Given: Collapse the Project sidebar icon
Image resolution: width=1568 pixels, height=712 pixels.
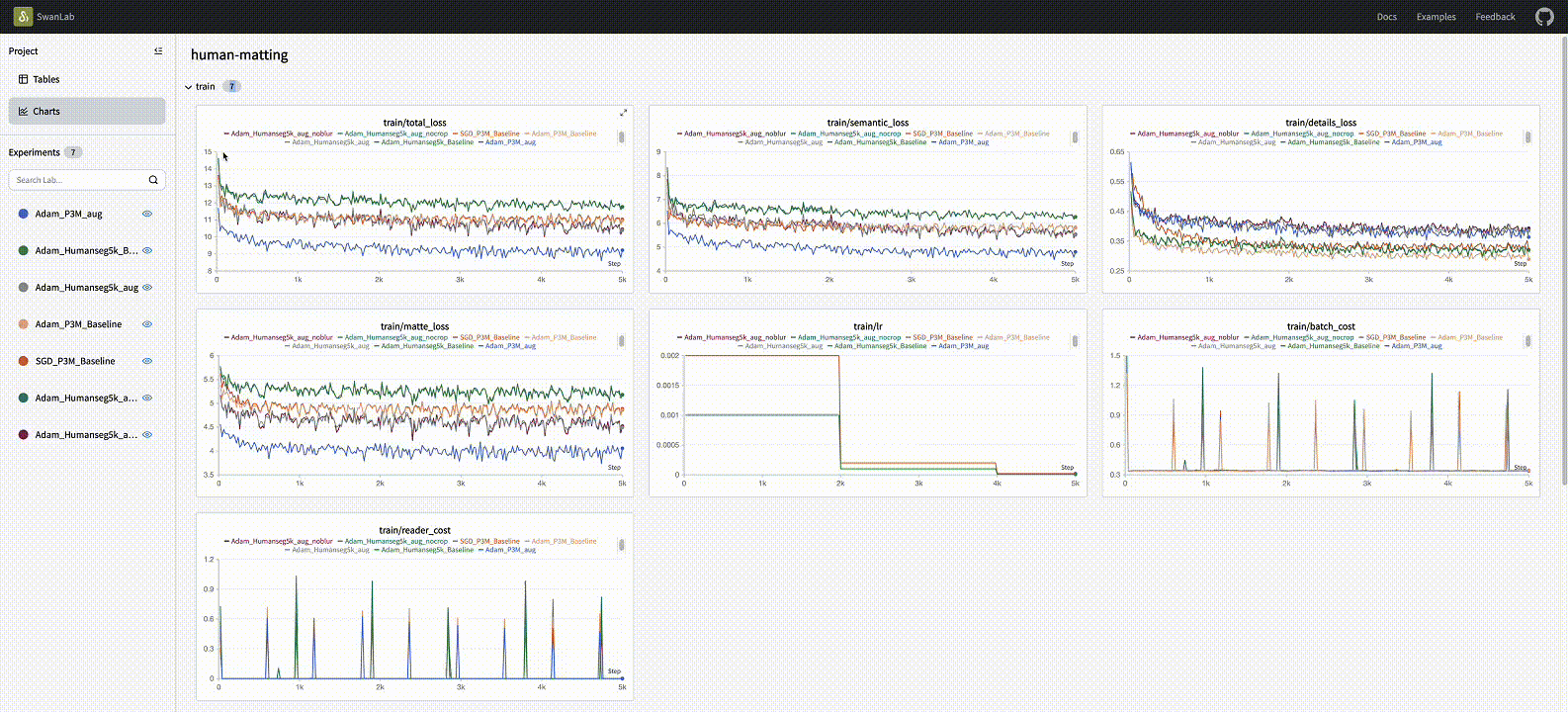Looking at the screenshot, I should tap(158, 51).
